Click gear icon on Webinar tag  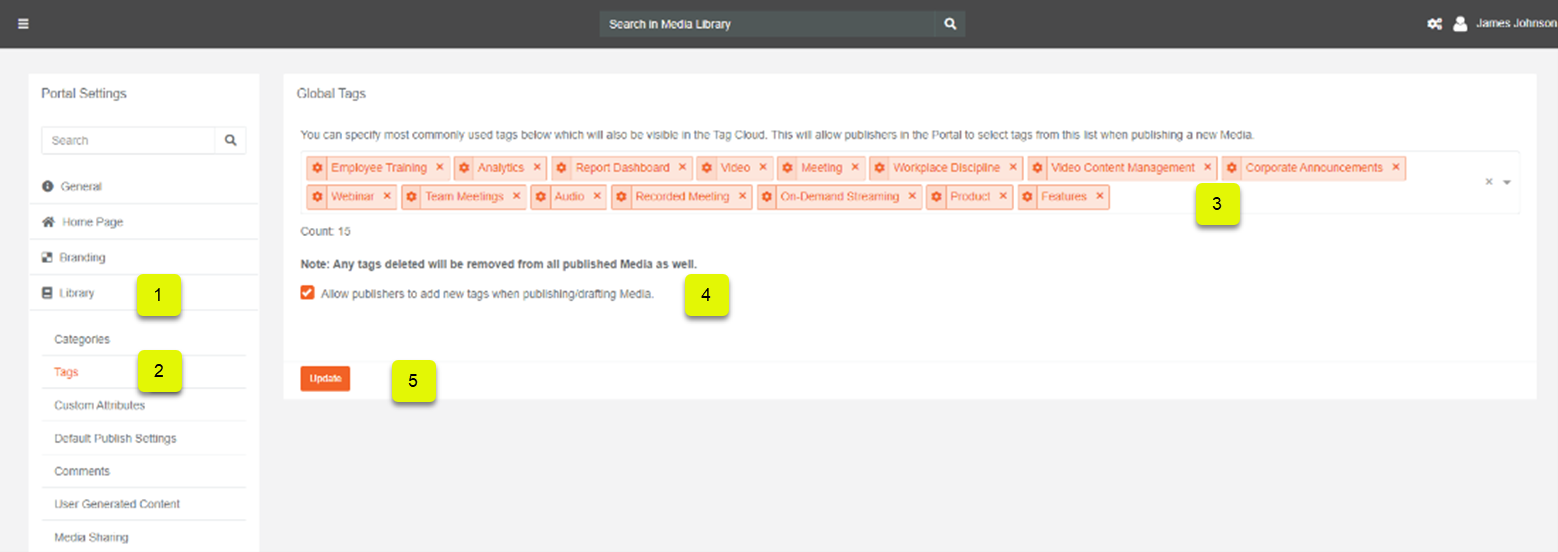coord(318,197)
